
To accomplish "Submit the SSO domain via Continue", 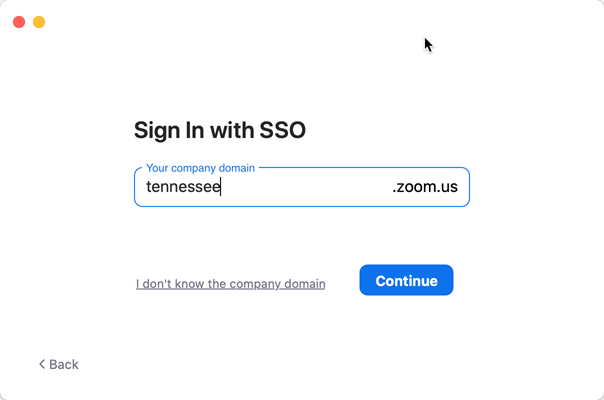I will pyautogui.click(x=406, y=280).
